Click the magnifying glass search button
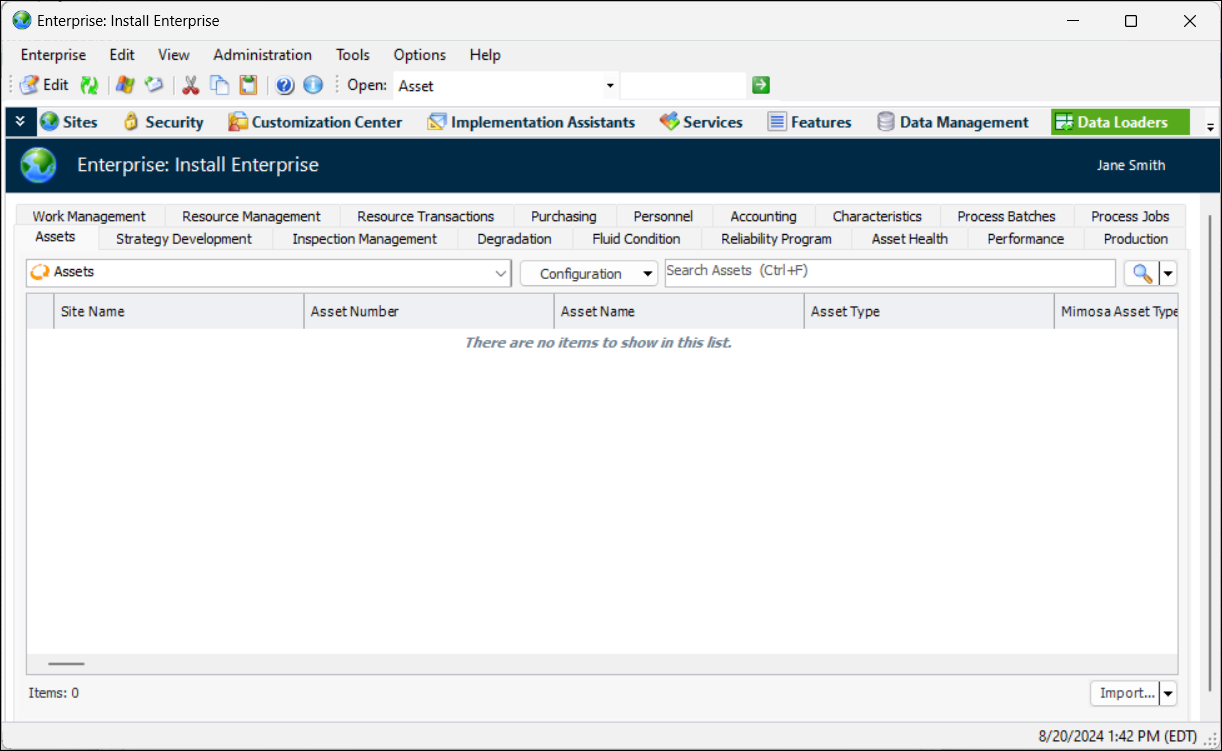This screenshot has width=1222, height=751. tap(1141, 273)
